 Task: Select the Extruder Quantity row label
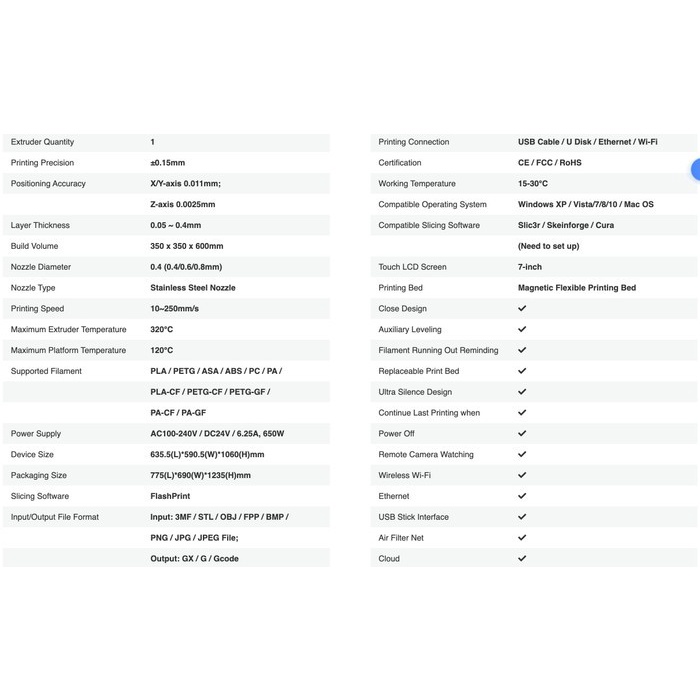point(42,142)
